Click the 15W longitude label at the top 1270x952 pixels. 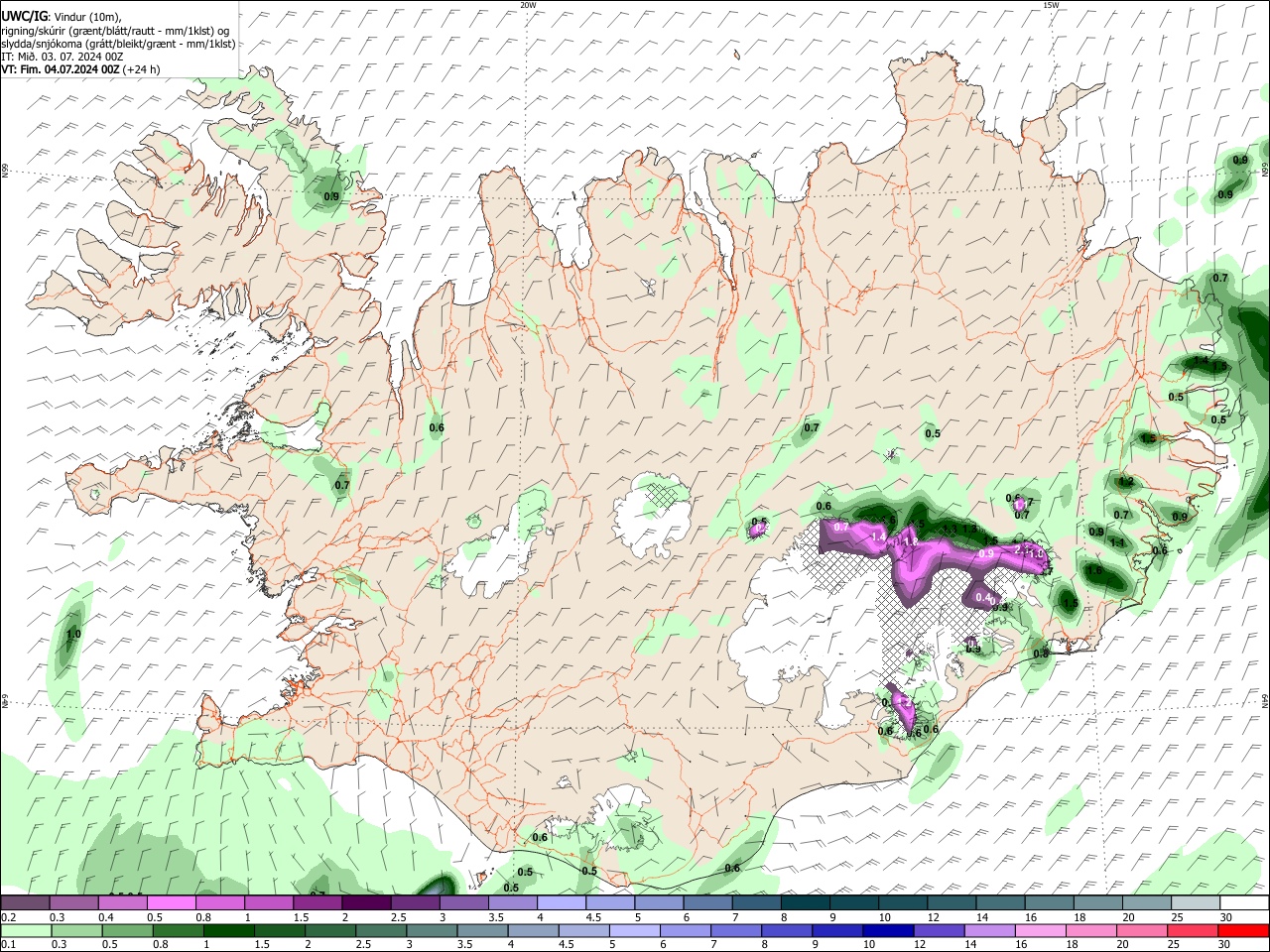pos(1051,5)
